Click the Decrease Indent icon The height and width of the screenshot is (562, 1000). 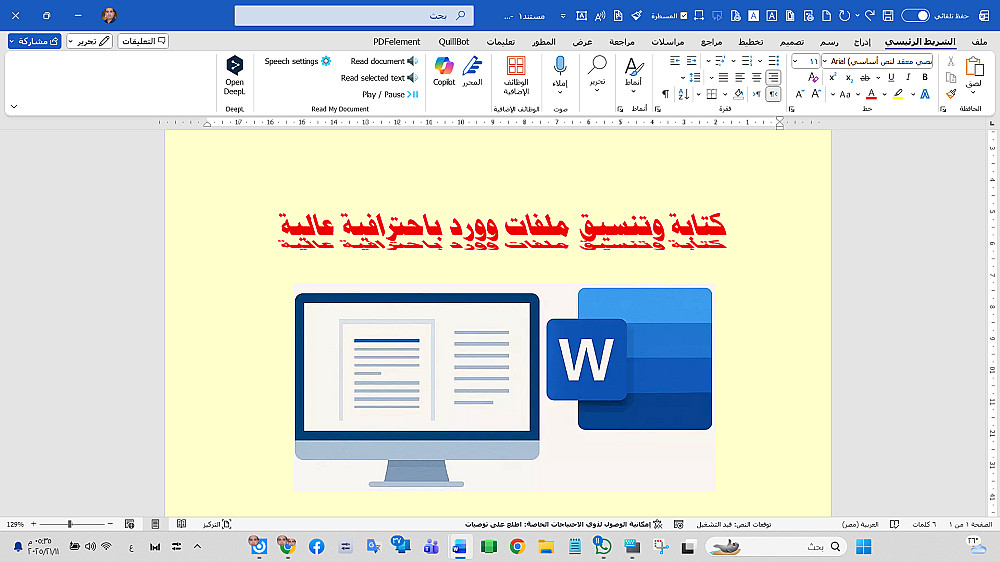[691, 61]
